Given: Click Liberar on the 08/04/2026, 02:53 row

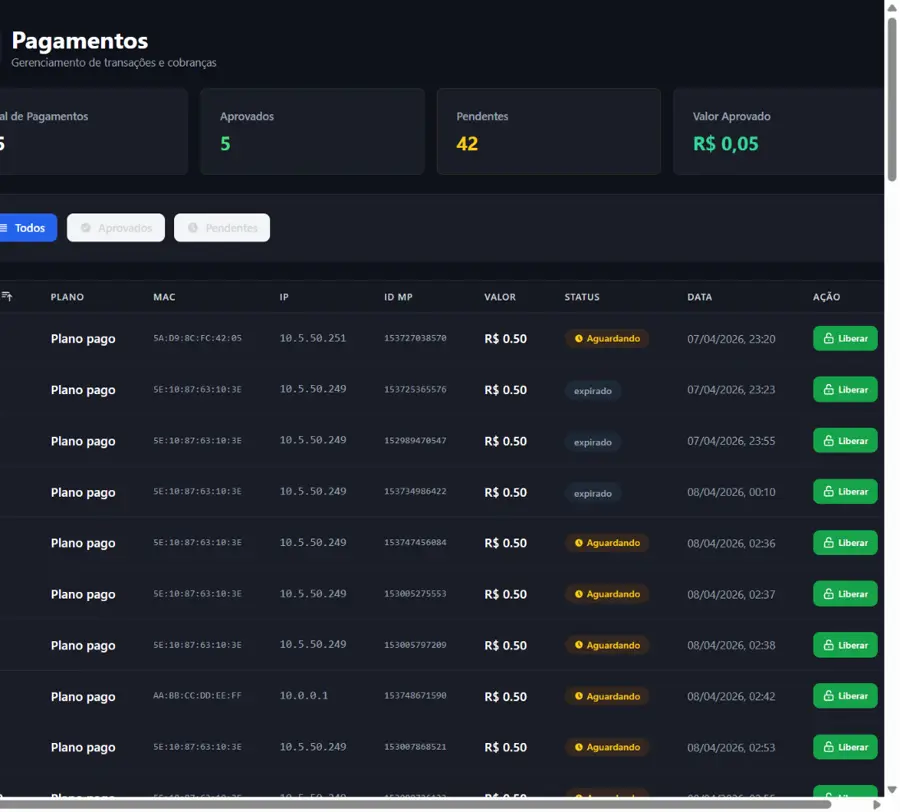Looking at the screenshot, I should [845, 747].
